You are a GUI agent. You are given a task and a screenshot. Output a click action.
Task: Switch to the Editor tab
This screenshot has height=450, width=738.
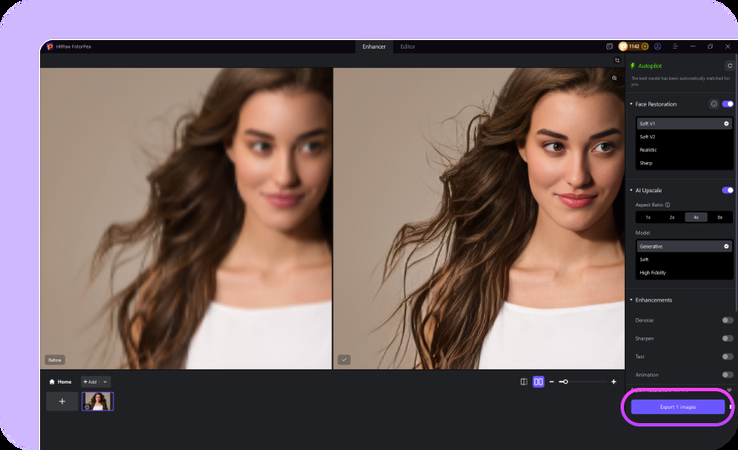(408, 47)
